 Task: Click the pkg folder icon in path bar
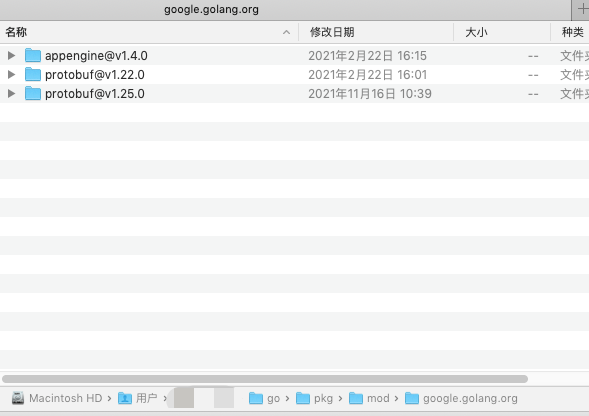303,398
